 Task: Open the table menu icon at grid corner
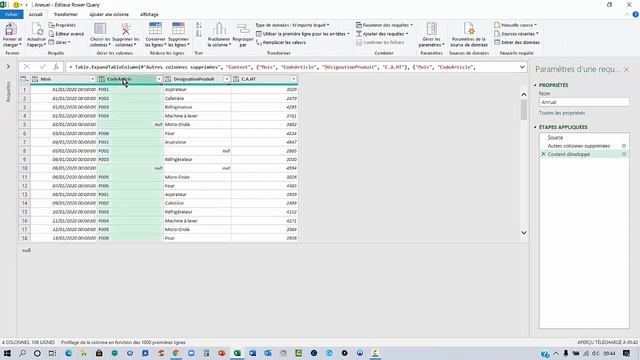(24, 79)
